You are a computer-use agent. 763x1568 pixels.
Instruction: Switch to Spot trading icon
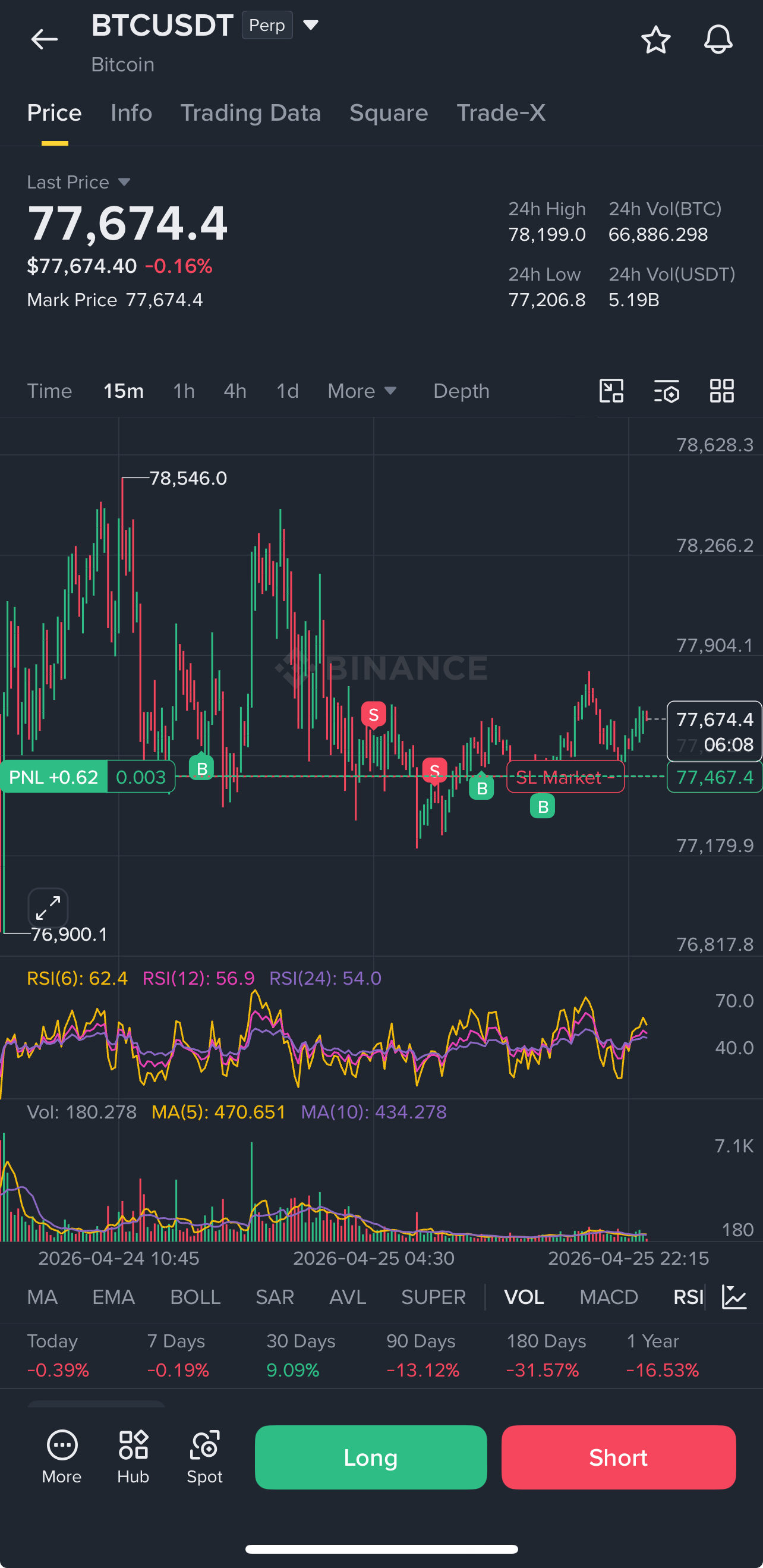pyautogui.click(x=205, y=1457)
